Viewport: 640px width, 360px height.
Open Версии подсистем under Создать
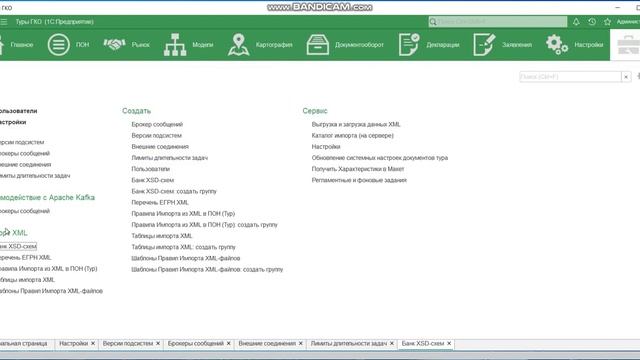tap(156, 135)
